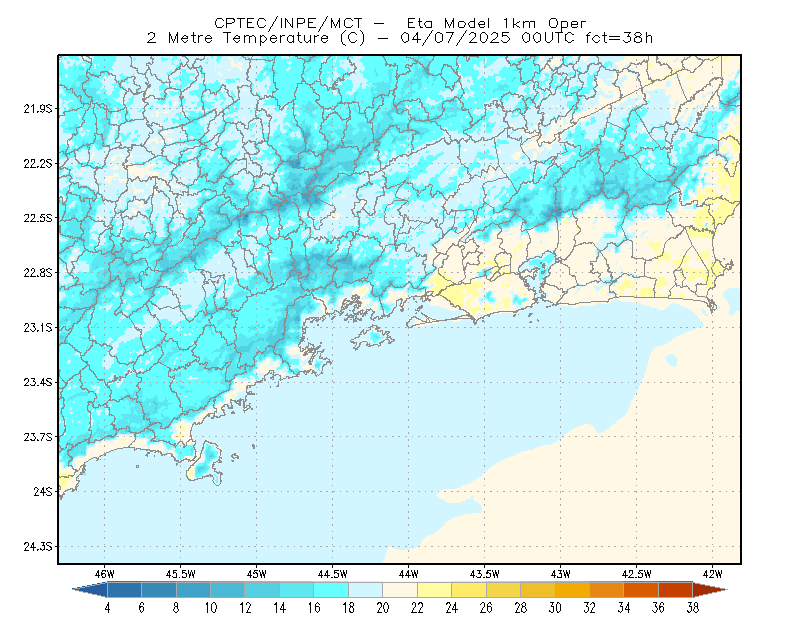The height and width of the screenshot is (618, 800).
Task: Click the 12-14 degree teal color swatch
Action: point(262,590)
